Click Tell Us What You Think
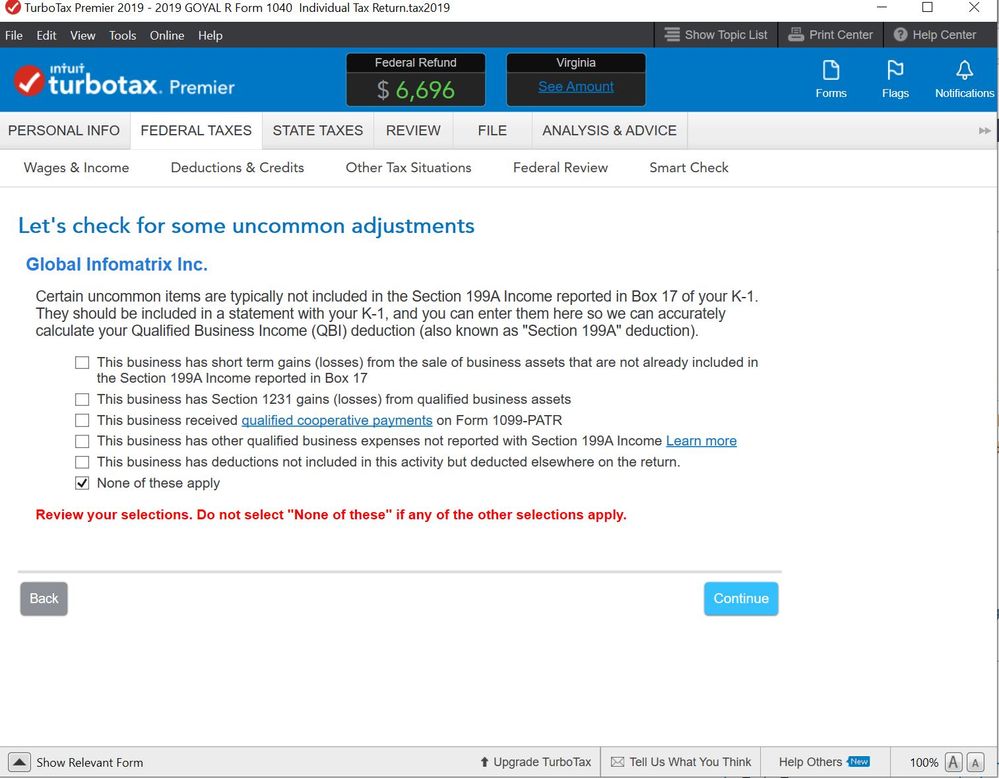Image resolution: width=999 pixels, height=778 pixels. [x=681, y=762]
